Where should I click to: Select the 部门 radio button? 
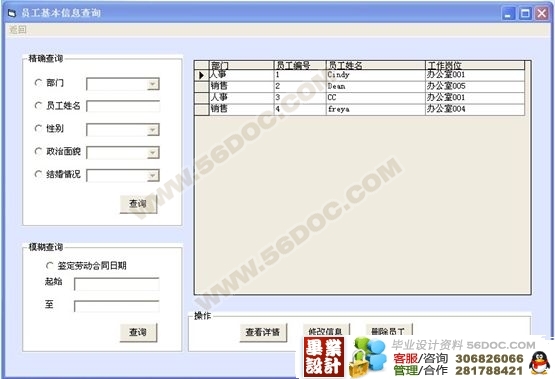tap(38, 82)
